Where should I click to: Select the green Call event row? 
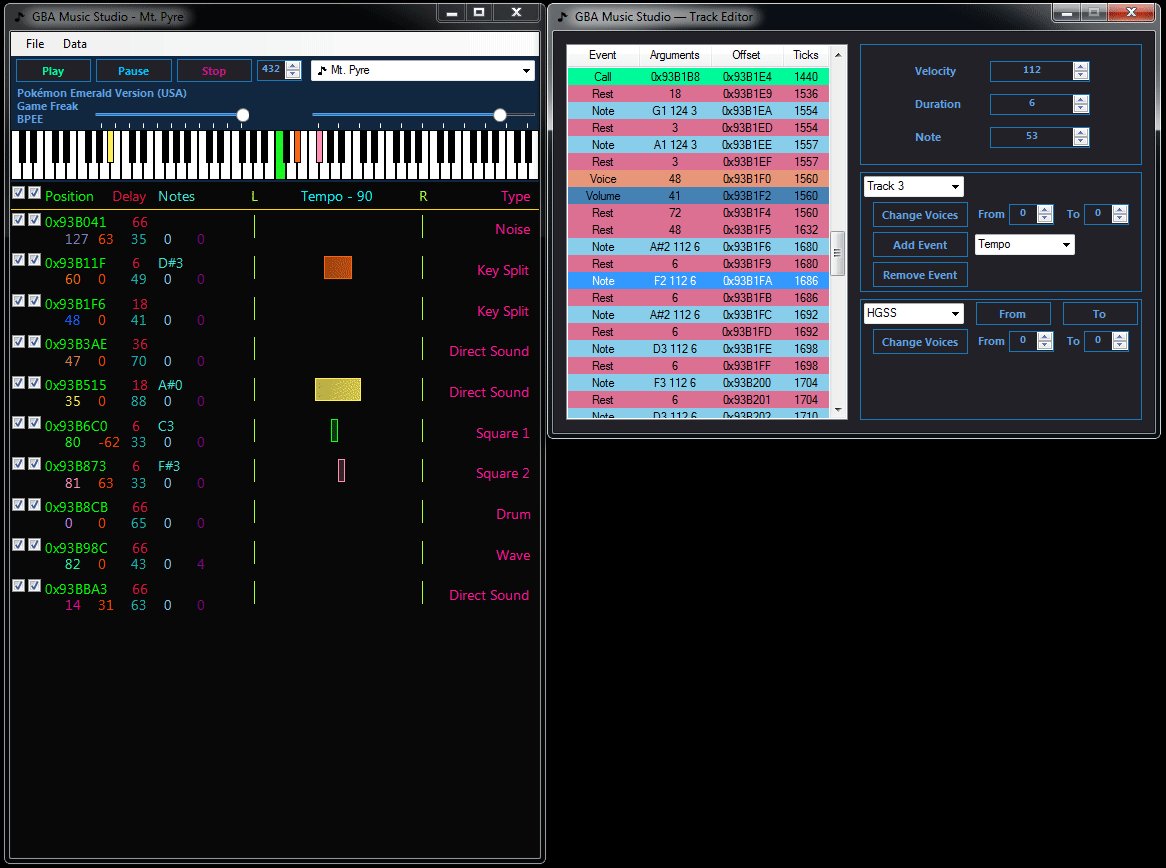coord(698,77)
